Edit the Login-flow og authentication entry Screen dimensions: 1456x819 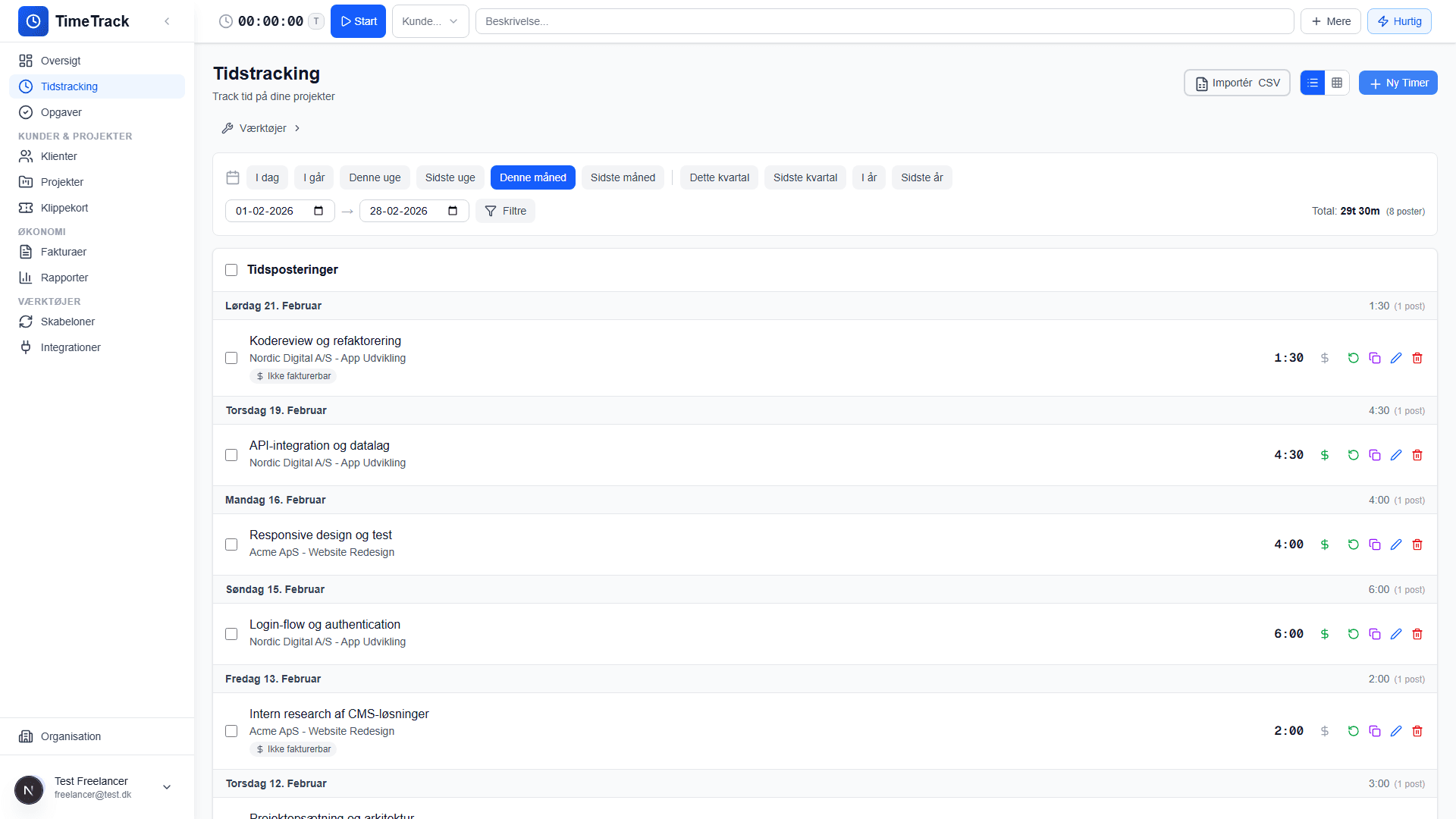pyautogui.click(x=1396, y=634)
